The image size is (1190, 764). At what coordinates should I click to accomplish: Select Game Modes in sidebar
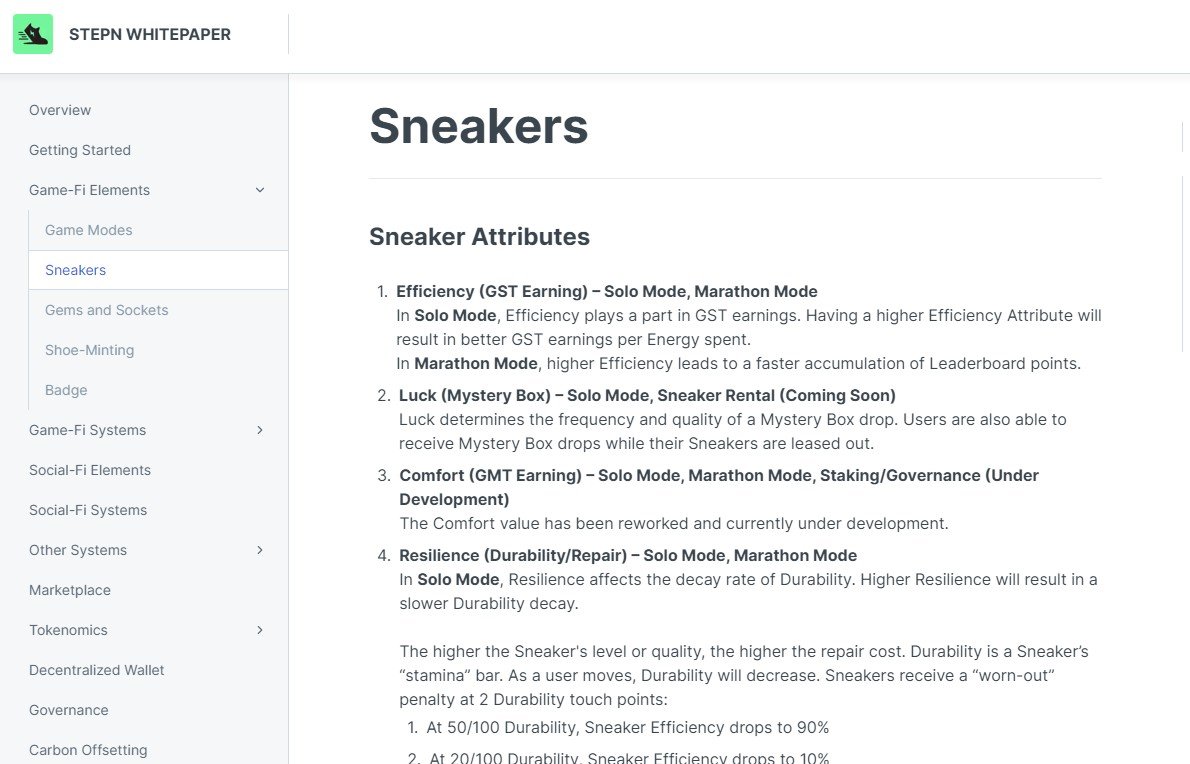point(89,230)
